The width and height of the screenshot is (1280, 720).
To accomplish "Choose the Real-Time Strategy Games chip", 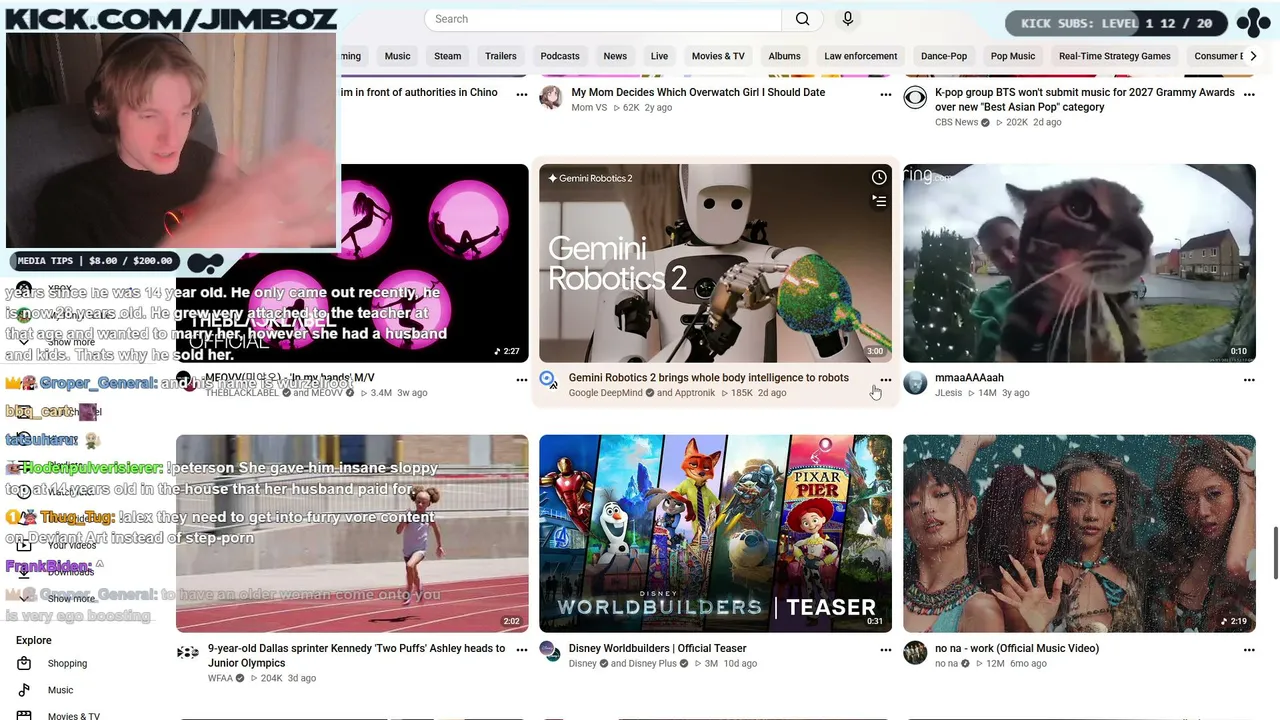I will [1115, 56].
